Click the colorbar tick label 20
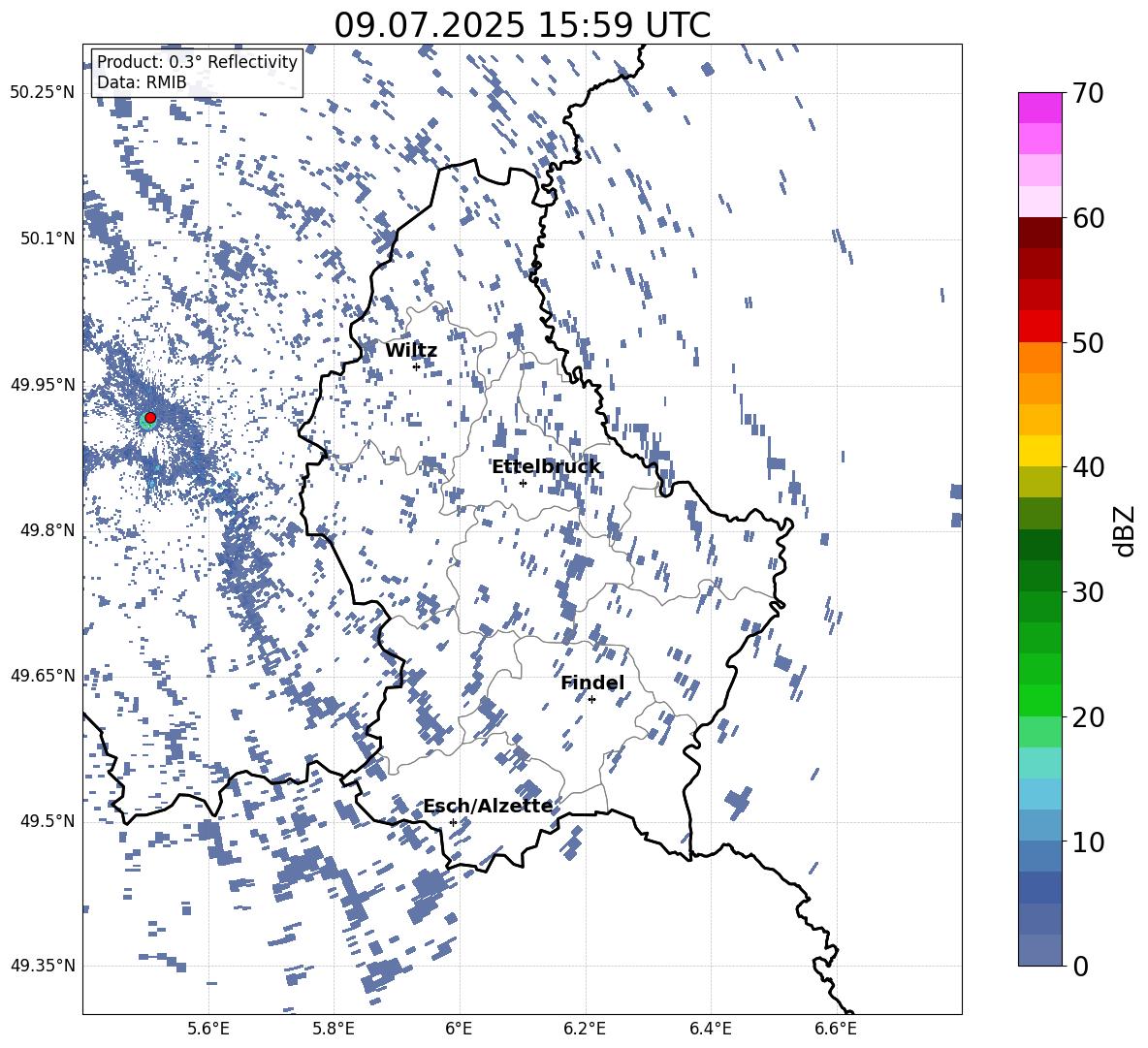Viewport: 1148px width, 1048px height. click(x=1088, y=716)
